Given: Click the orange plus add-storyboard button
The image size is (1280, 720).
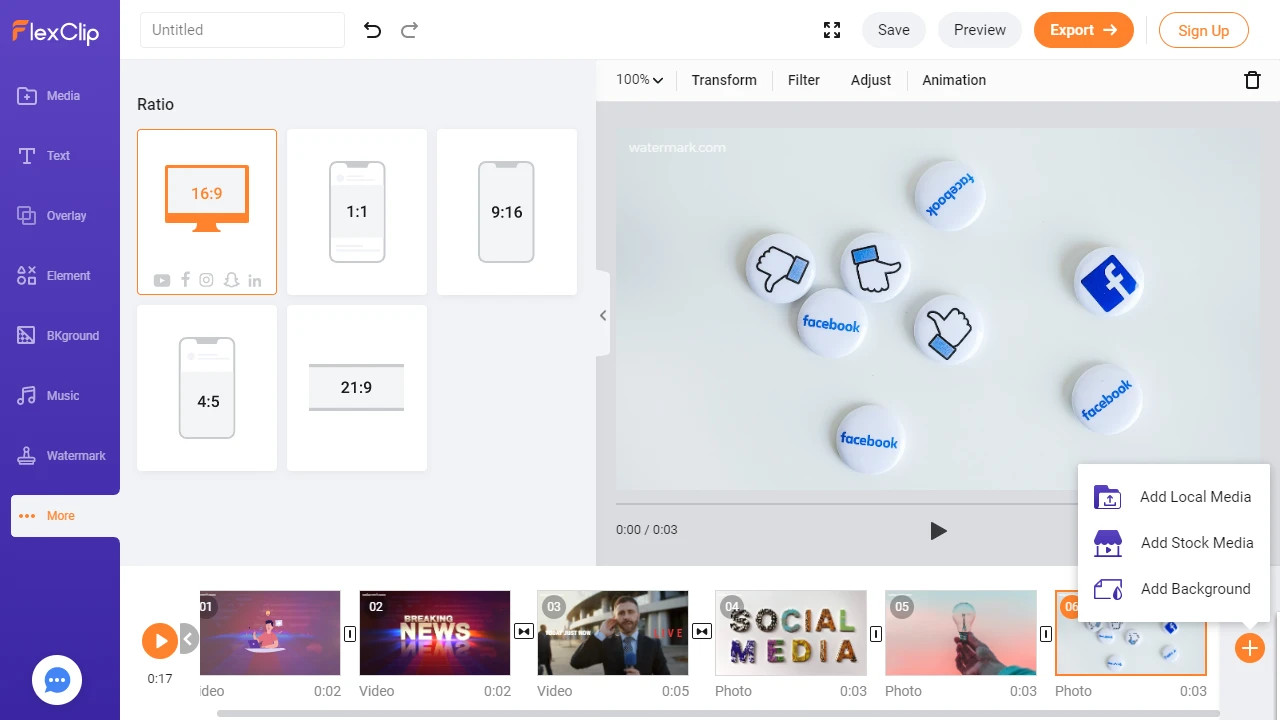Looking at the screenshot, I should point(1249,648).
